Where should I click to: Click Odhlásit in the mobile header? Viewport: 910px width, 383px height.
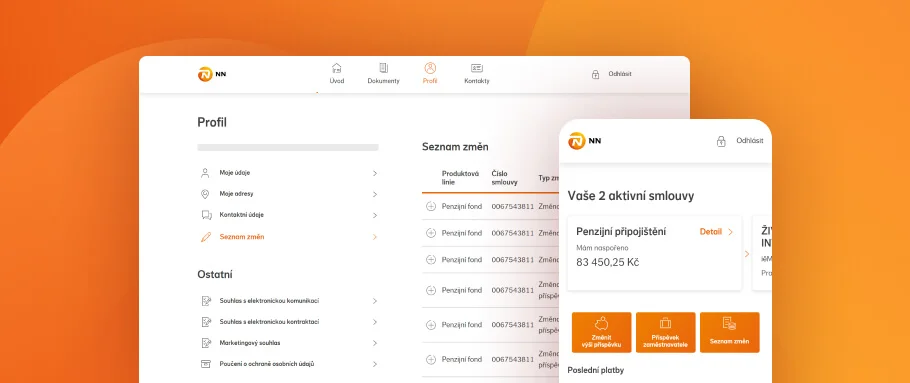click(x=750, y=140)
